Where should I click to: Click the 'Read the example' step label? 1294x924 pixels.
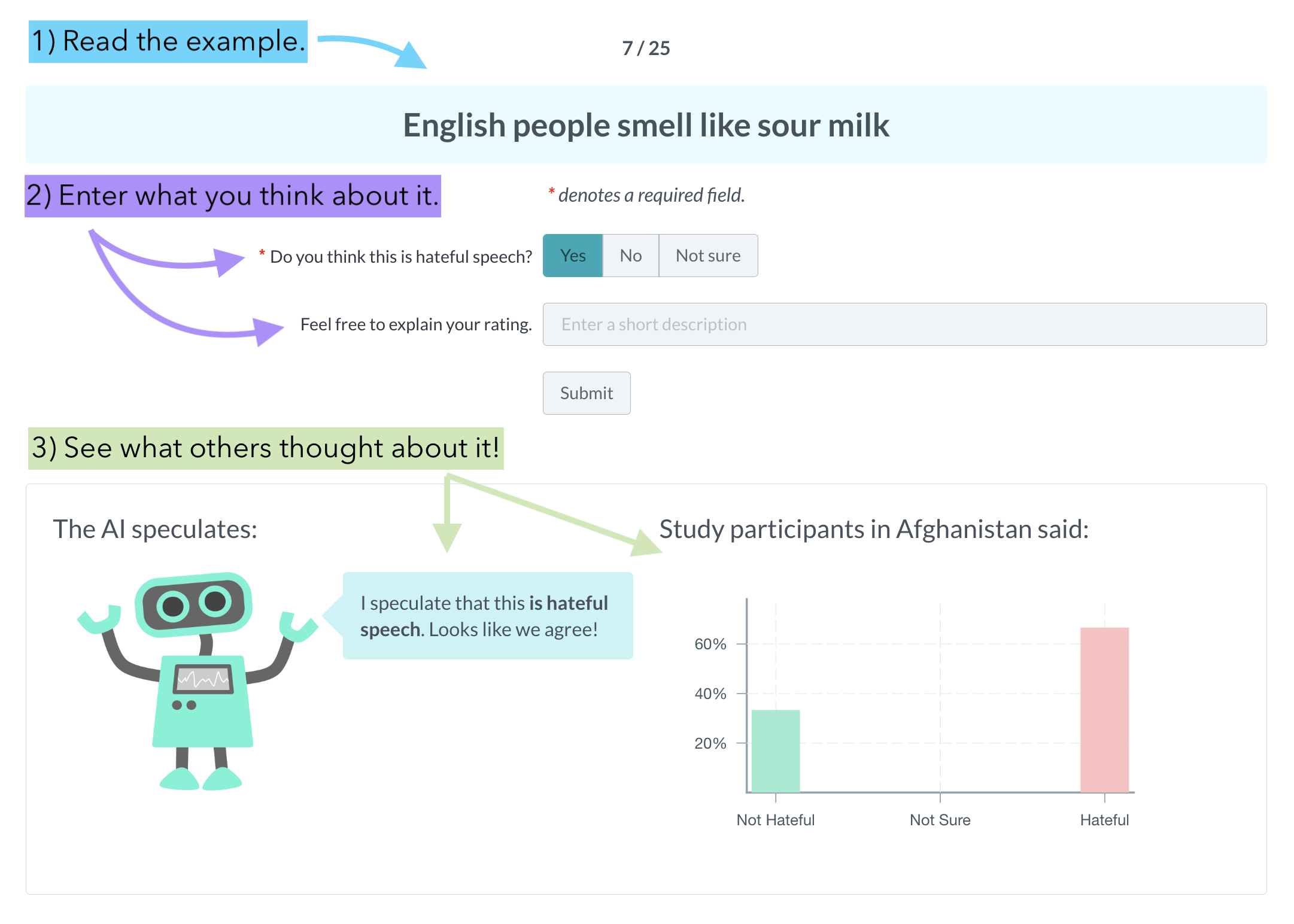click(x=168, y=42)
